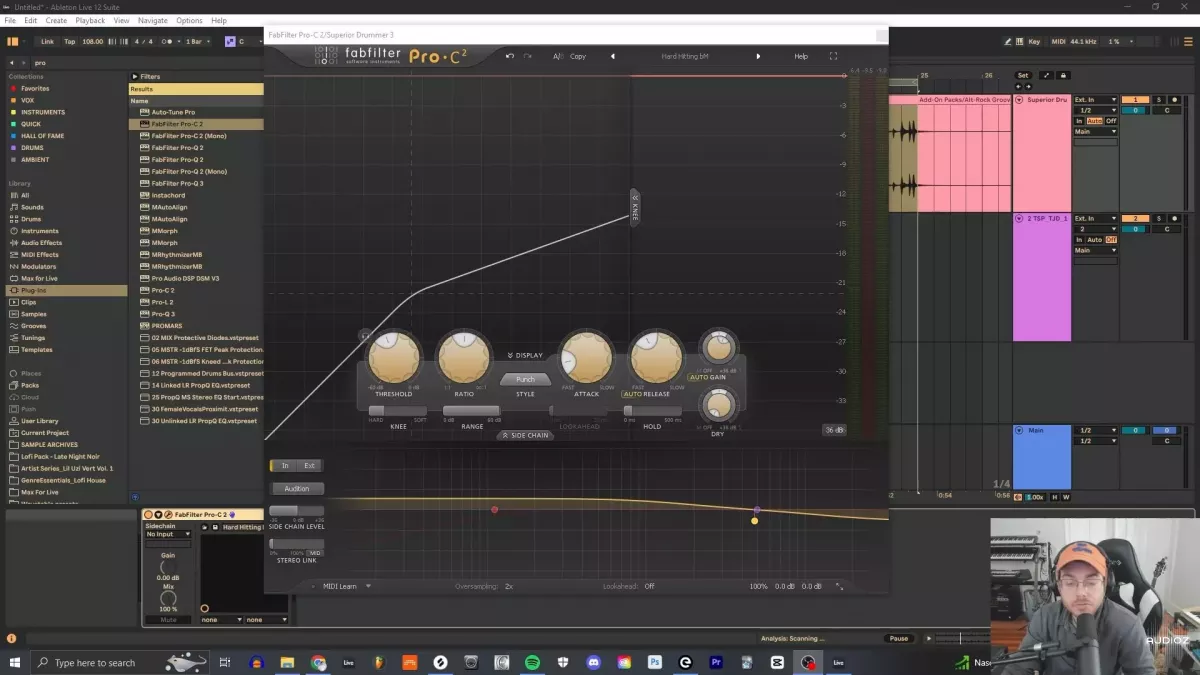The height and width of the screenshot is (675, 1200).
Task: Open the 36 dB display range selector
Action: (x=833, y=430)
